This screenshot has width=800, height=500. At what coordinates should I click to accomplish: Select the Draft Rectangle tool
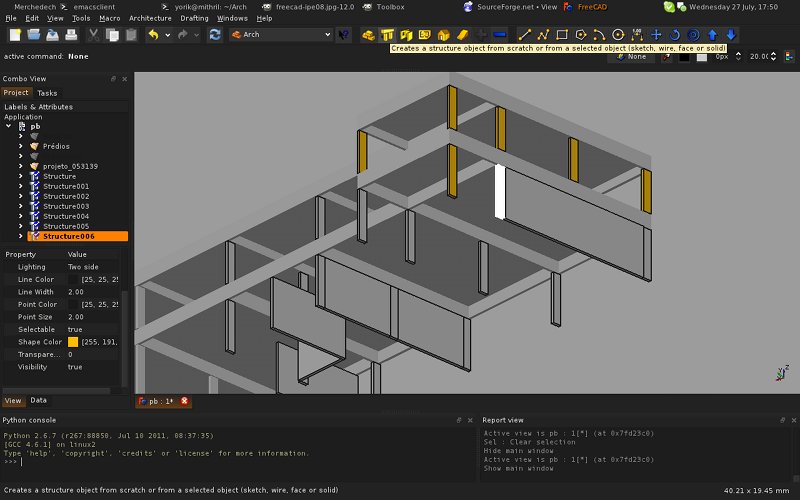[x=562, y=35]
